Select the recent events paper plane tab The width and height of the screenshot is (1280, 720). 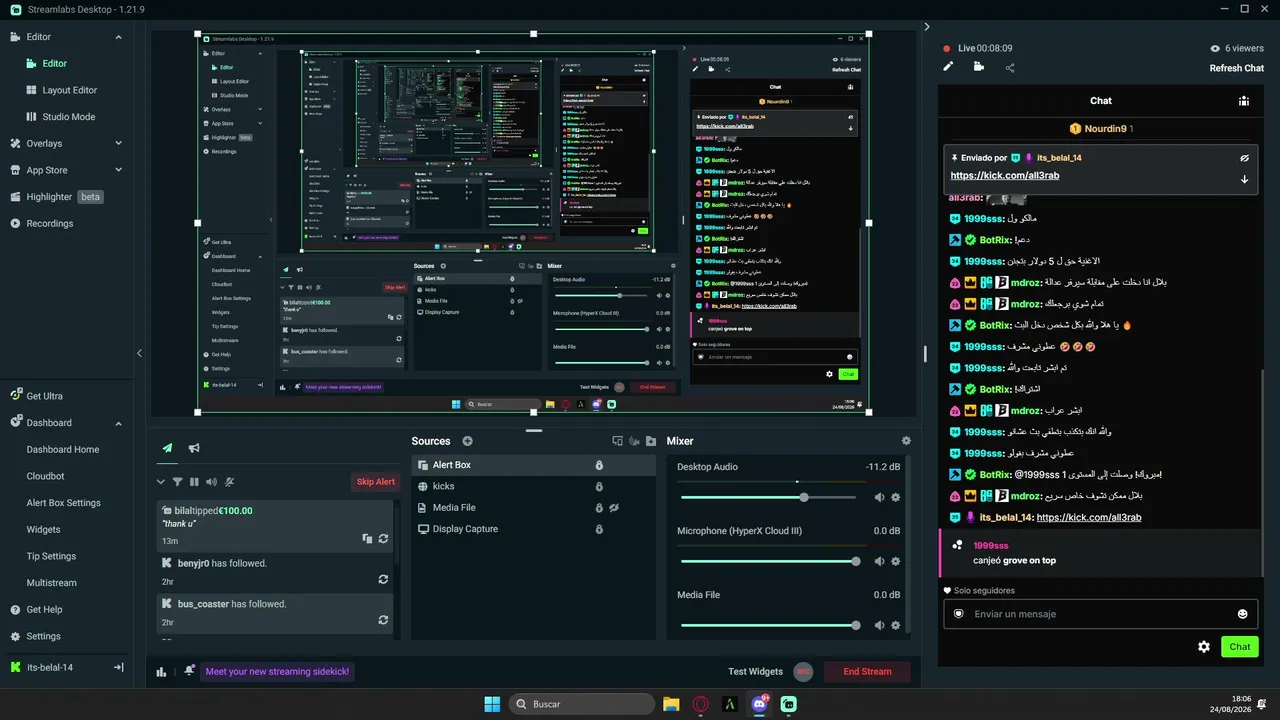click(x=167, y=448)
